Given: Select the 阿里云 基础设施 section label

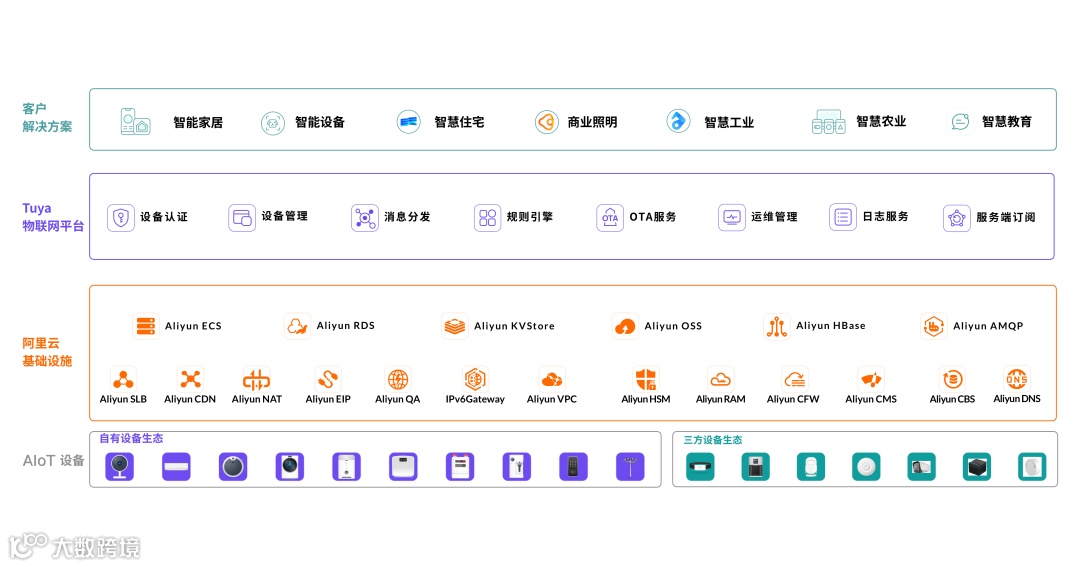Looking at the screenshot, I should coord(47,352).
